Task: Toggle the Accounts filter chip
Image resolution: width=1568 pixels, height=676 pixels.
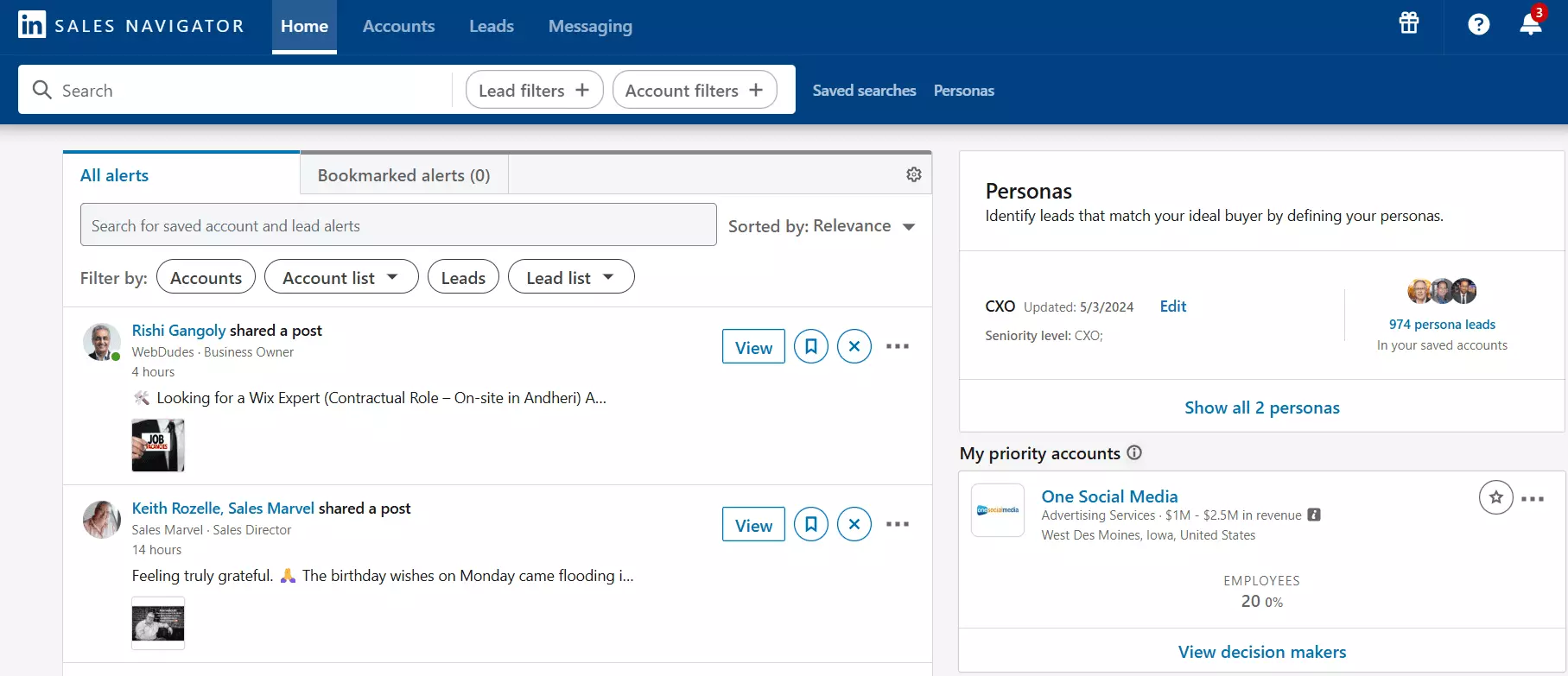Action: (x=206, y=277)
